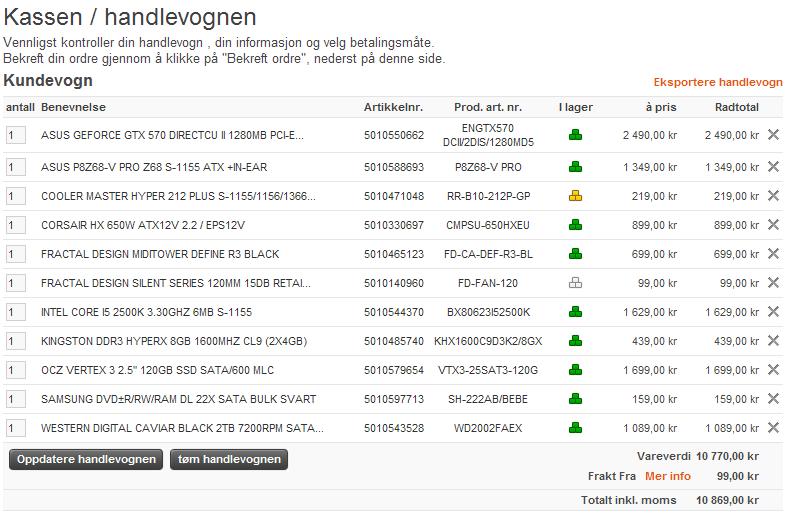Click the Benevnelse column header

pyautogui.click(x=73, y=108)
